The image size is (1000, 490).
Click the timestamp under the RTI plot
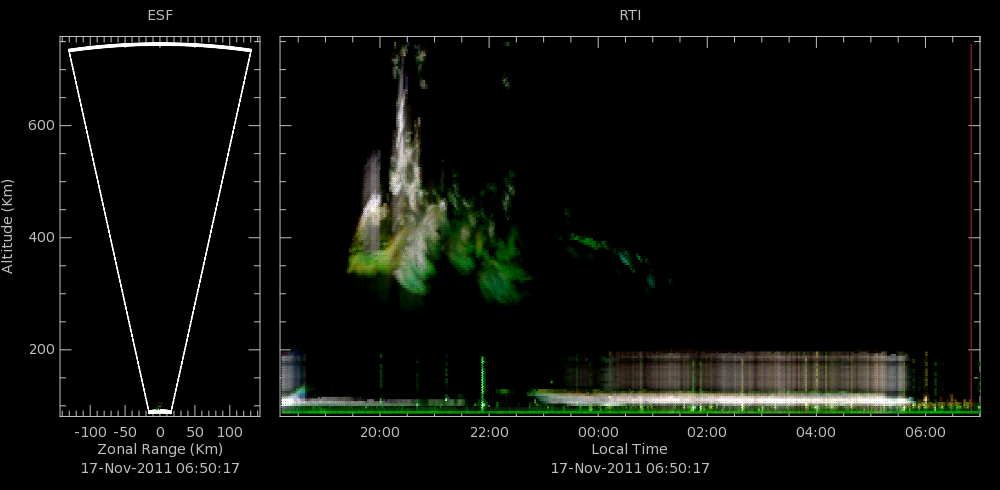click(x=630, y=468)
